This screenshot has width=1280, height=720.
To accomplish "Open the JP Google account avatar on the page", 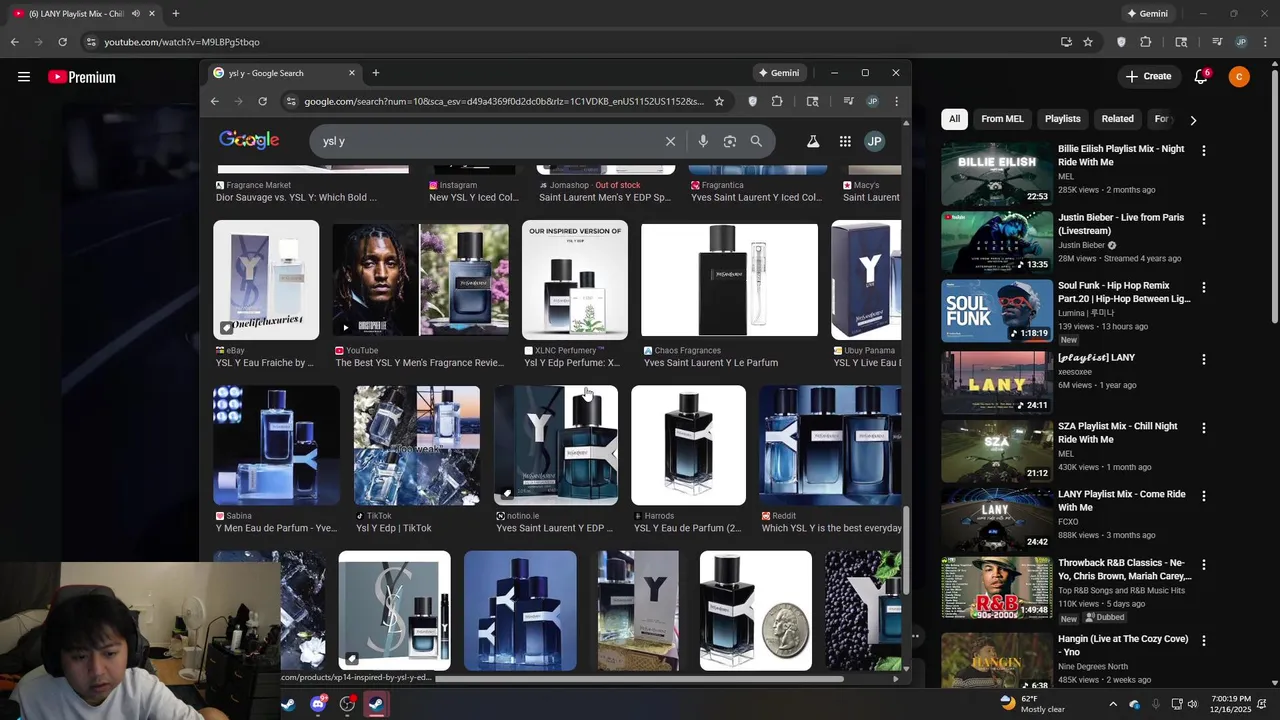I will tap(874, 142).
